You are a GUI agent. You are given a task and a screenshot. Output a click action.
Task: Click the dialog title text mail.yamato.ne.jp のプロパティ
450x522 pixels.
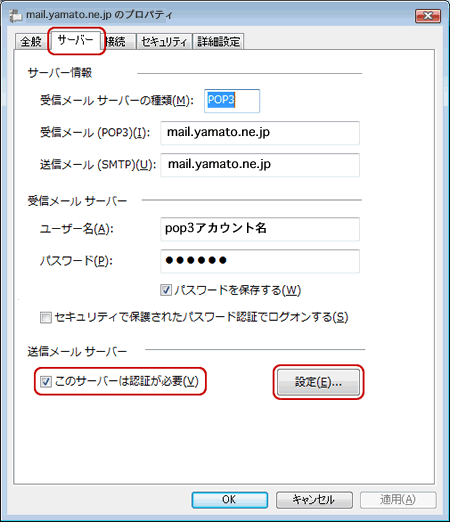click(x=99, y=15)
